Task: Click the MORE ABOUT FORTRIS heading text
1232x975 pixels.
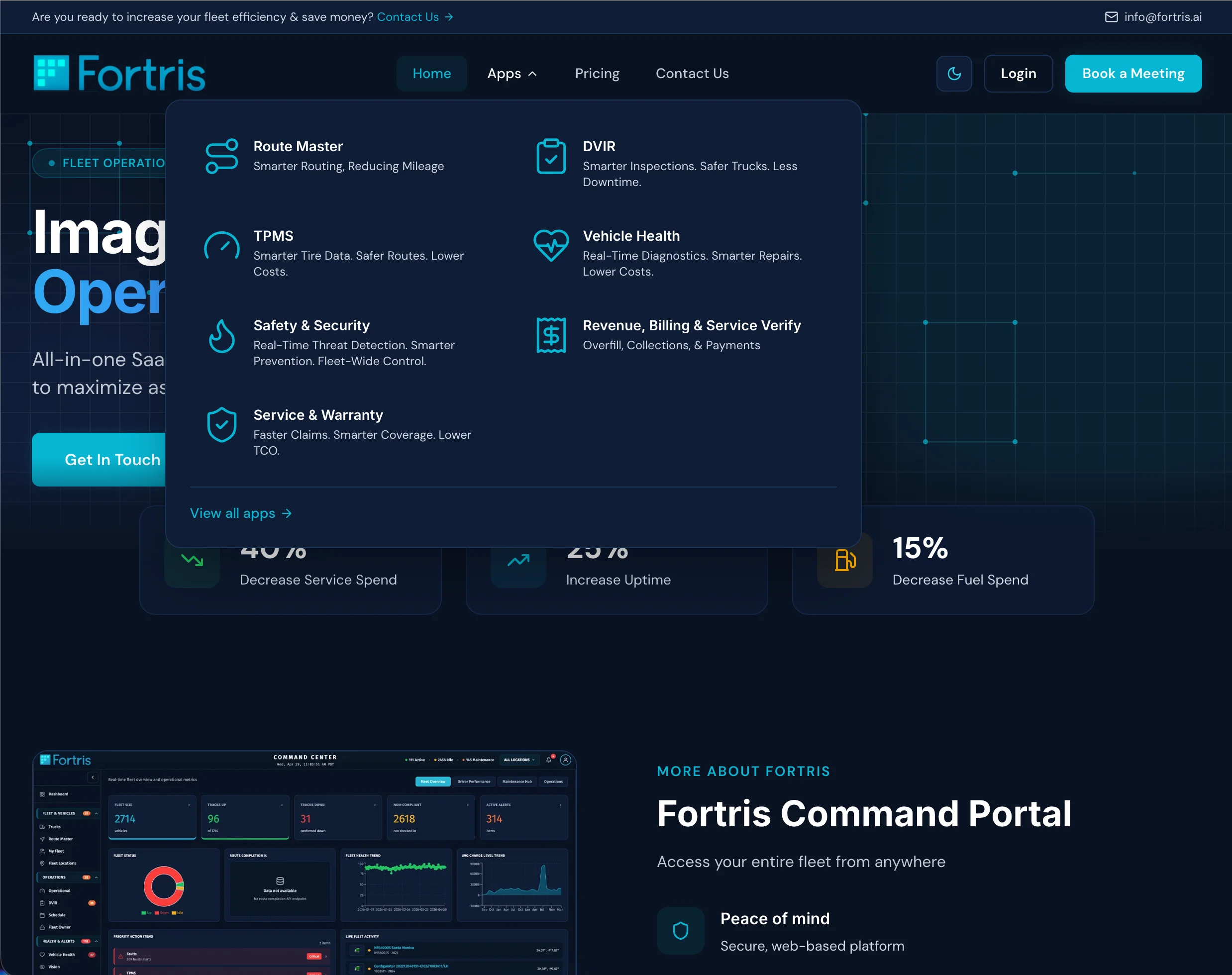Action: pos(743,771)
